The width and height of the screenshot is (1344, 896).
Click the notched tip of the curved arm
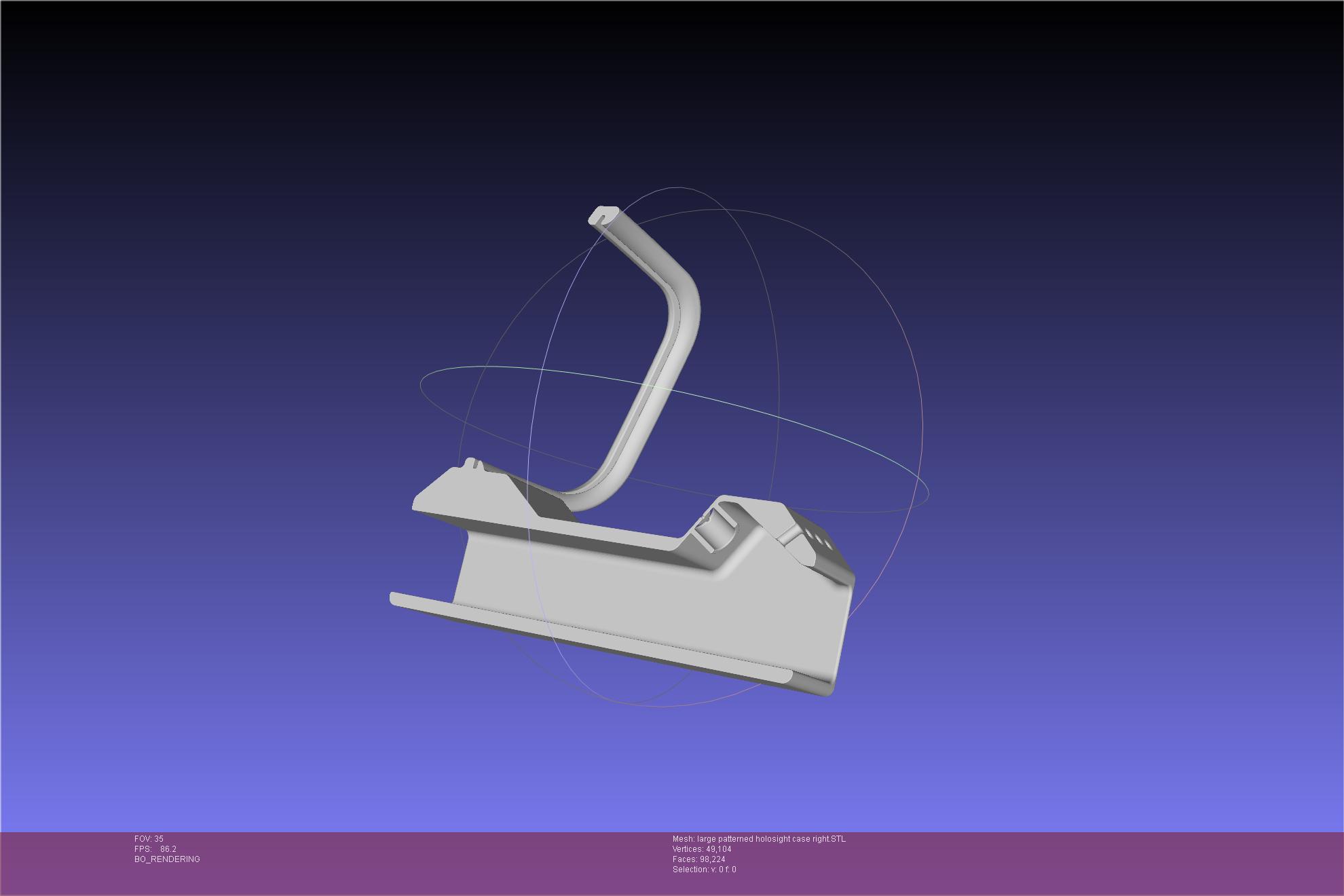click(602, 216)
